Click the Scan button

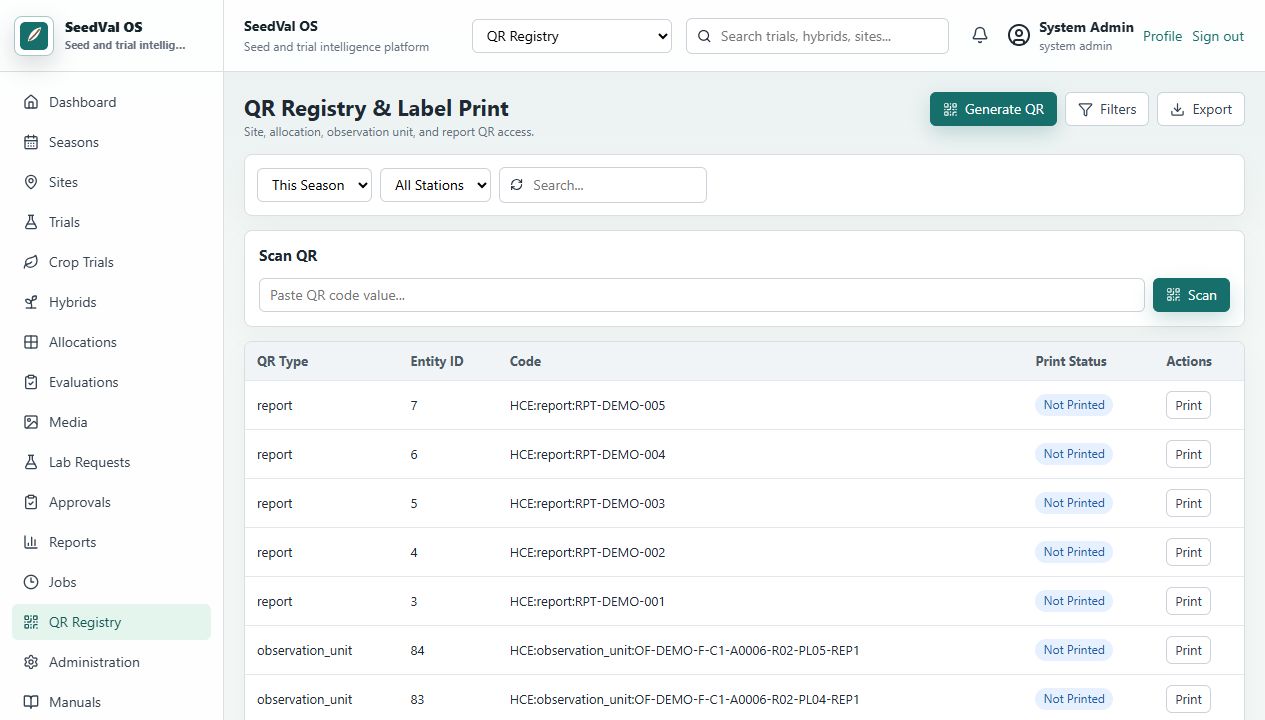1191,295
